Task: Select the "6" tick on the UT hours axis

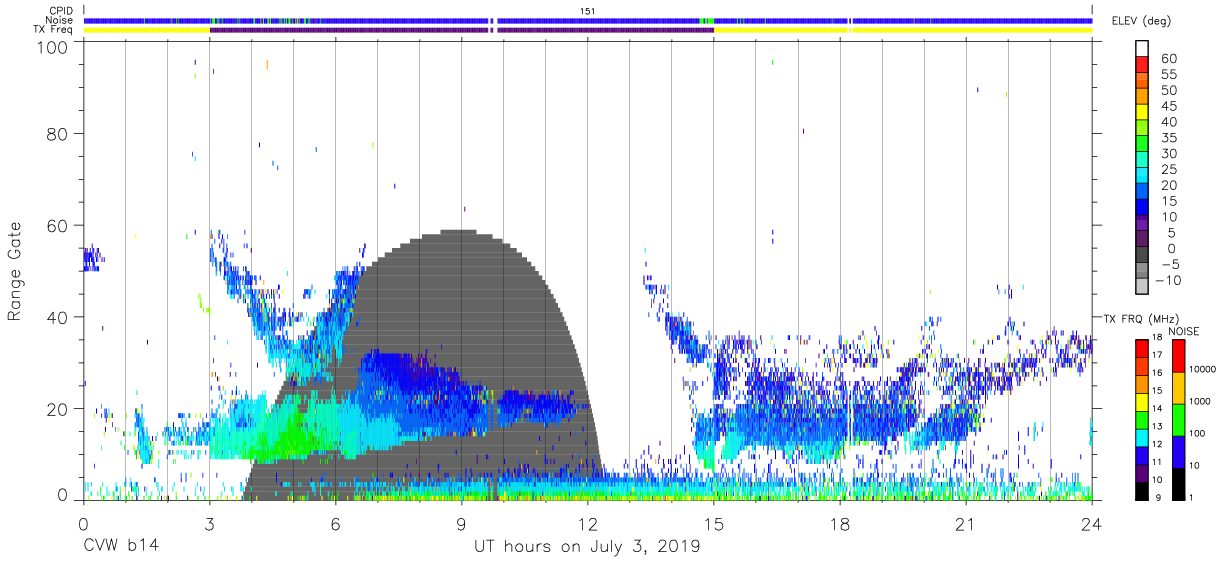Action: click(x=335, y=523)
